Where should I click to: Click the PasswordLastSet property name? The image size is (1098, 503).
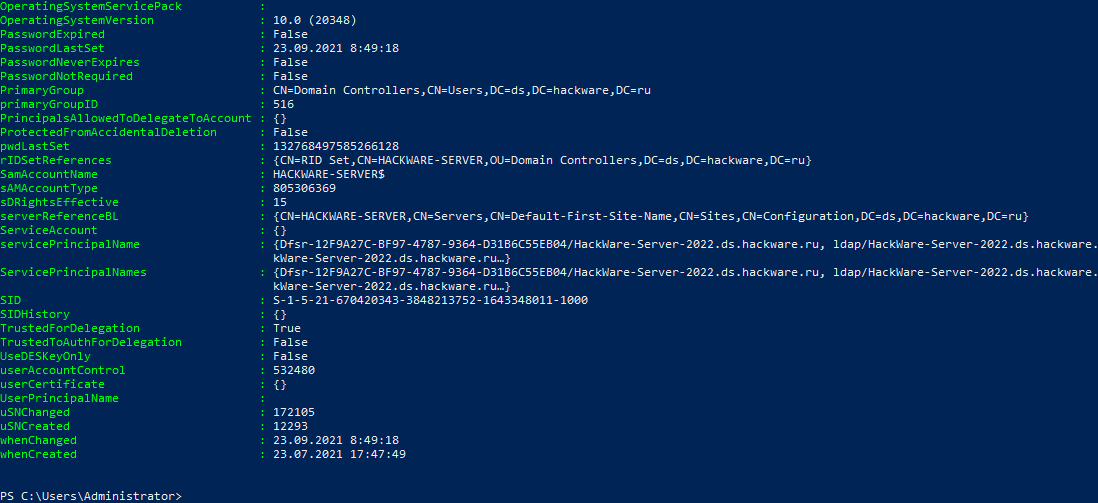[52, 48]
